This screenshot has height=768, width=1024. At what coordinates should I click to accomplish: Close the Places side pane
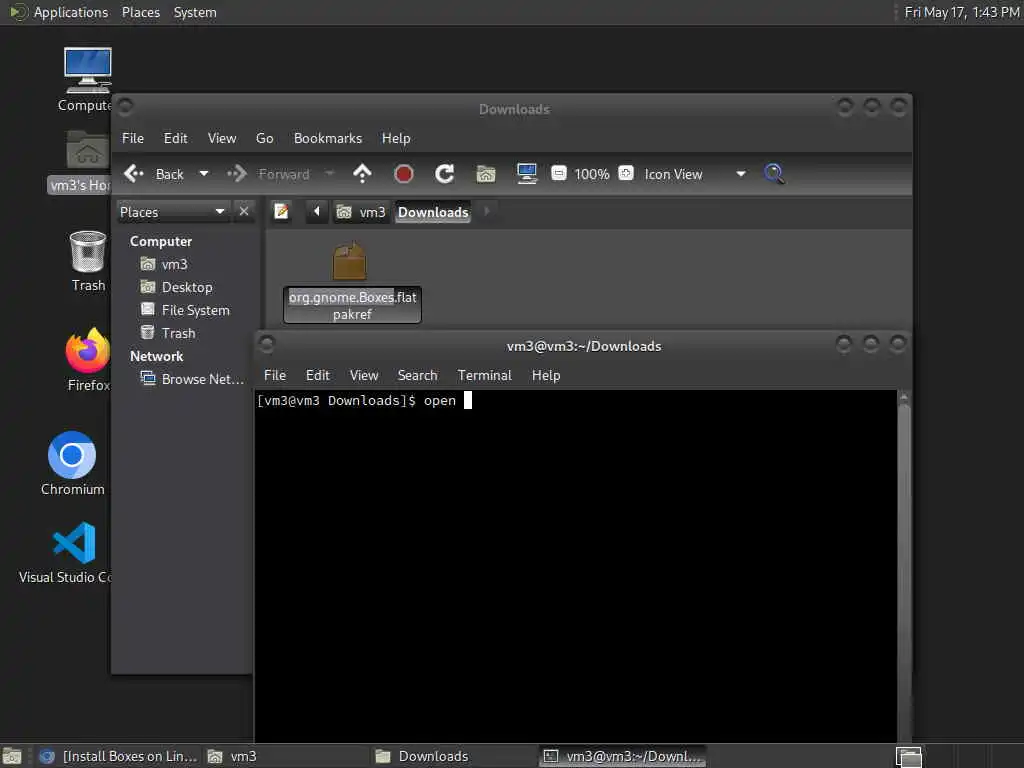point(244,212)
